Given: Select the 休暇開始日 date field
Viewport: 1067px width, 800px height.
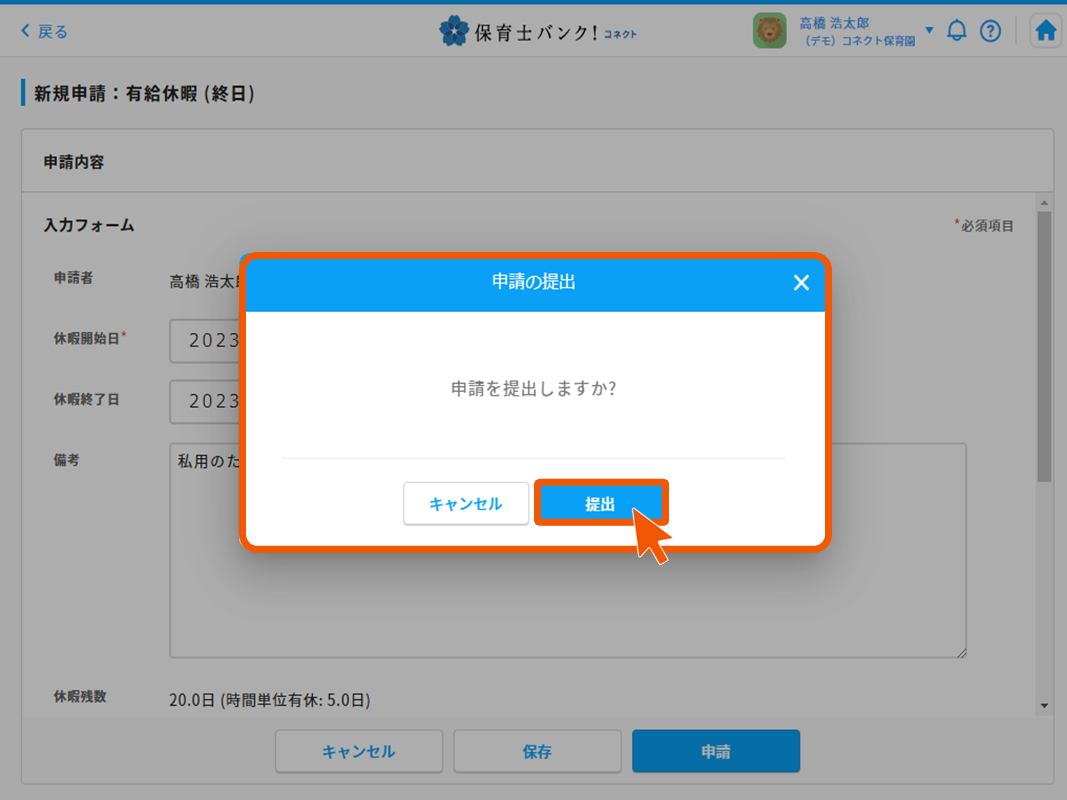Looking at the screenshot, I should (x=205, y=341).
